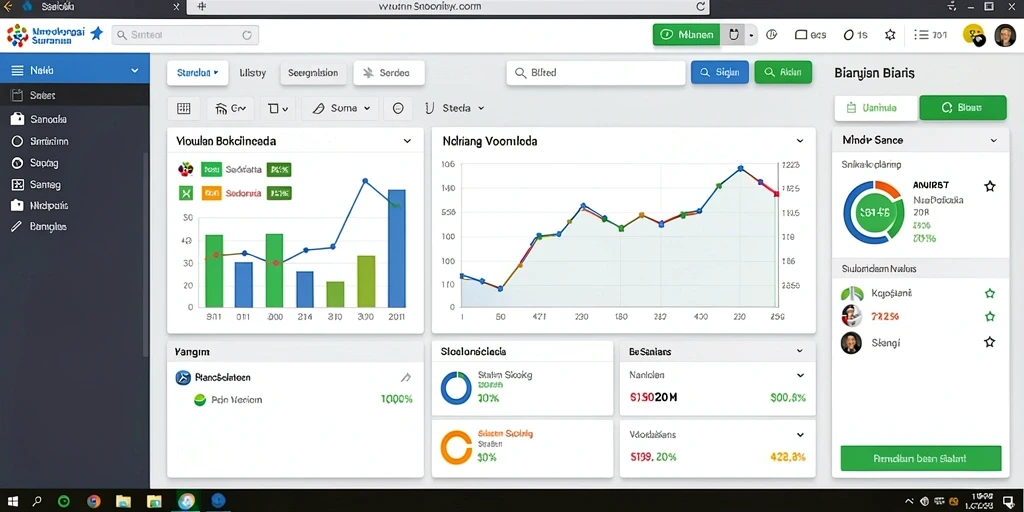Open the Soma dropdown in toolbar

click(340, 108)
